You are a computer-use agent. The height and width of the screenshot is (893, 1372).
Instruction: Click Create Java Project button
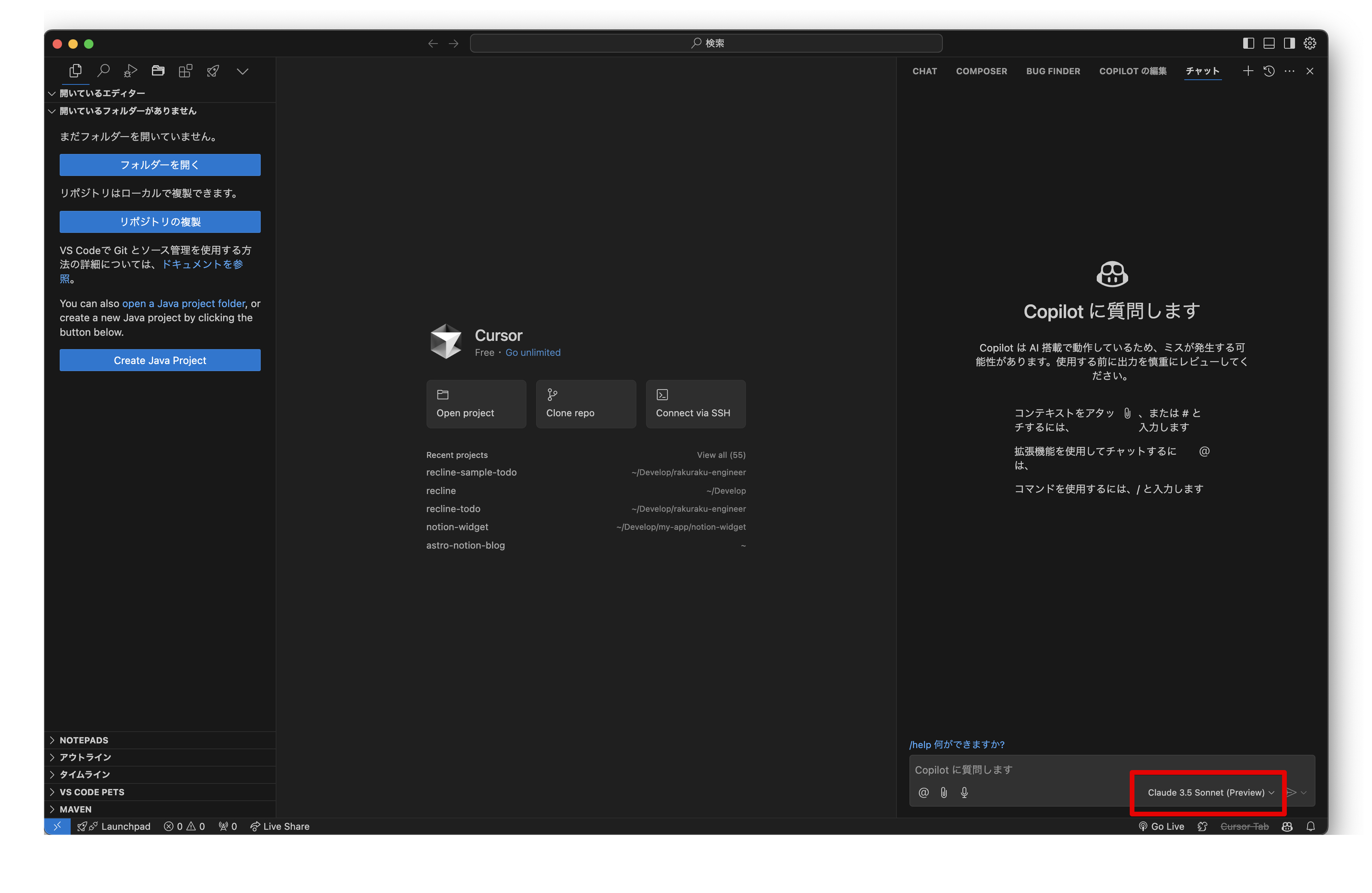point(160,360)
